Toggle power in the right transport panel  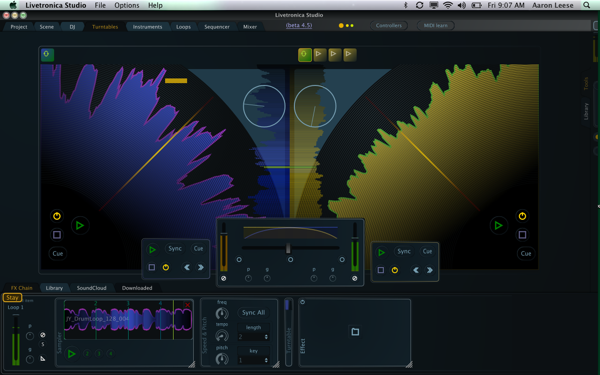(395, 270)
